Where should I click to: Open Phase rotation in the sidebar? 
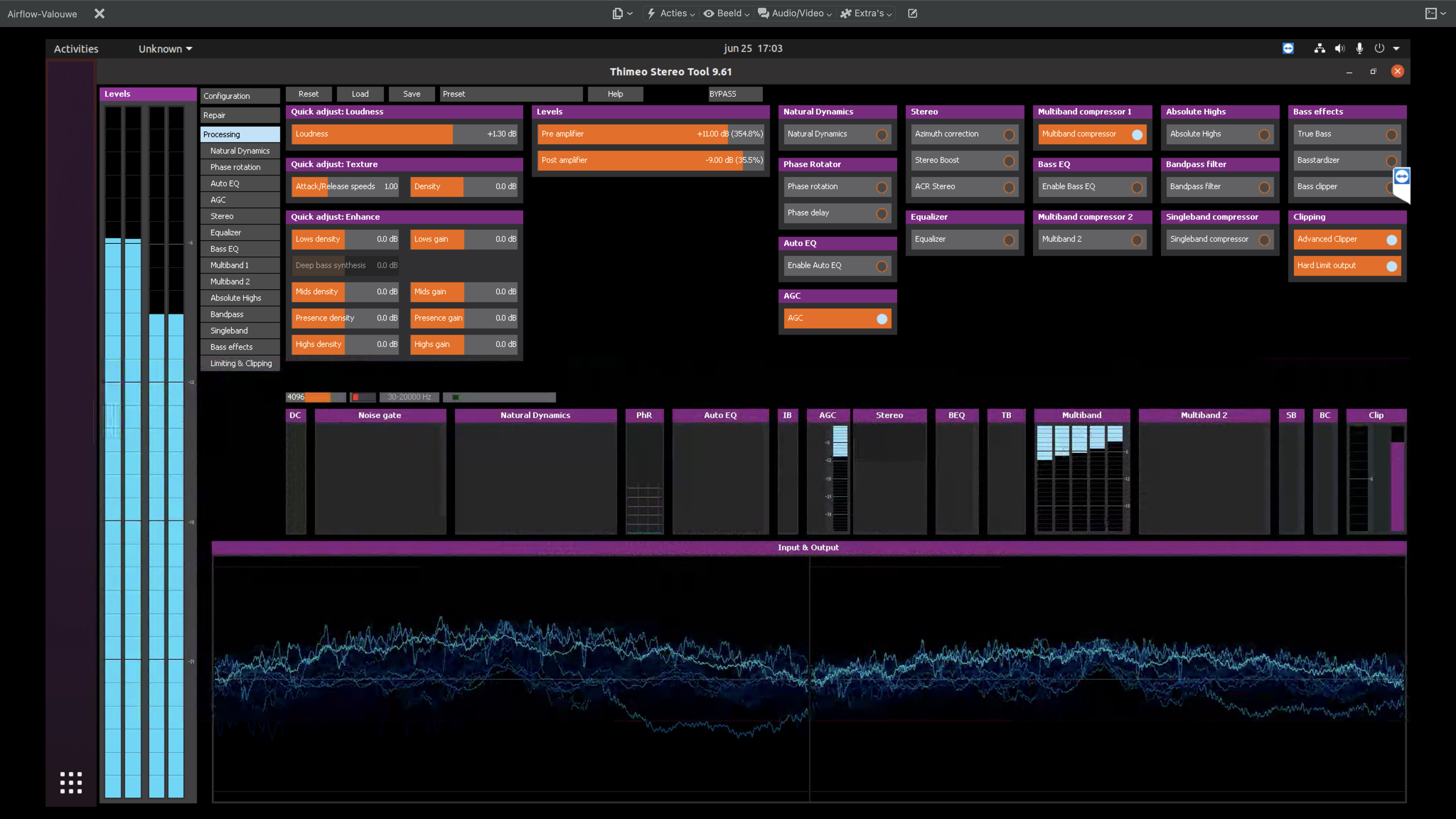(x=240, y=167)
